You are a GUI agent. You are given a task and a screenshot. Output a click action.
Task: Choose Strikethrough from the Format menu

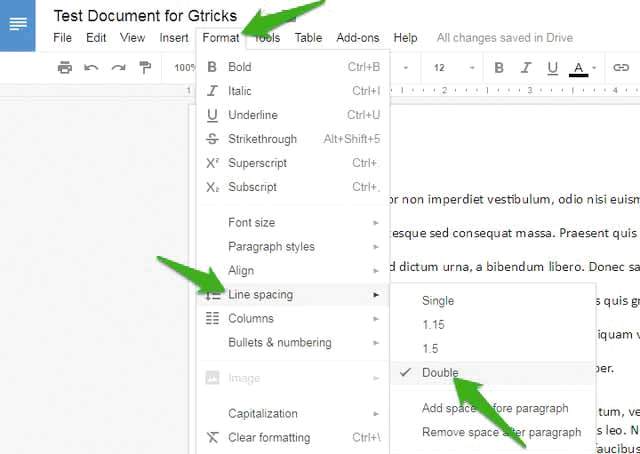point(262,140)
